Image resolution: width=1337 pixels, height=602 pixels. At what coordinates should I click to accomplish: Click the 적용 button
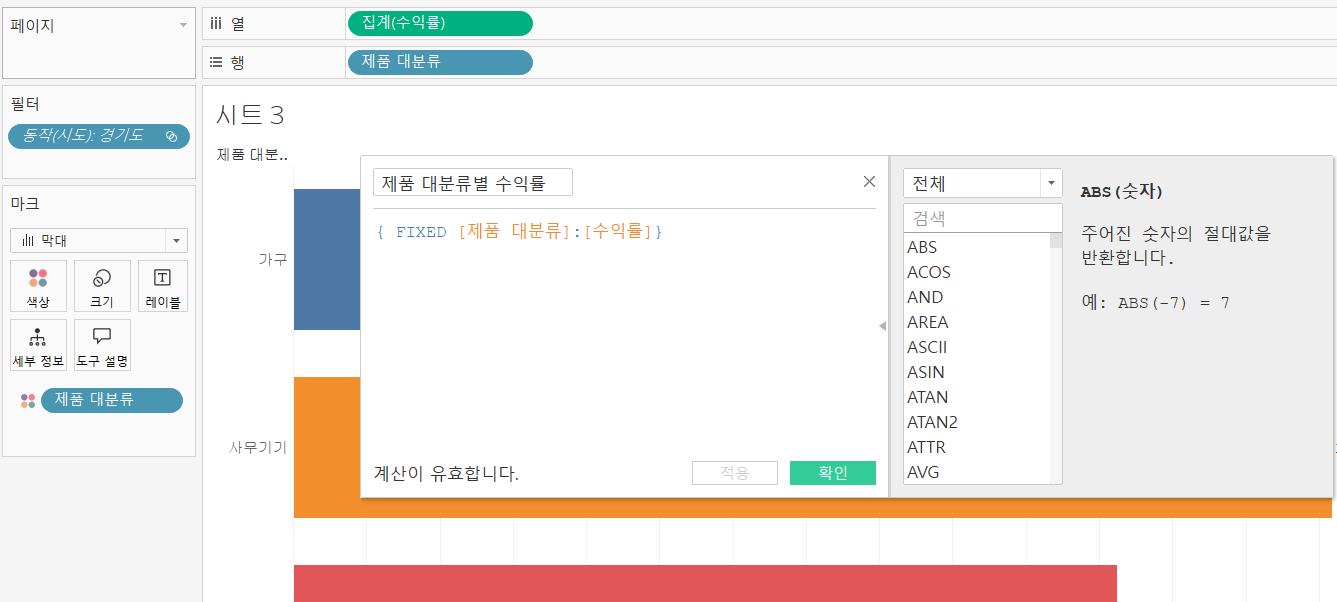click(735, 473)
